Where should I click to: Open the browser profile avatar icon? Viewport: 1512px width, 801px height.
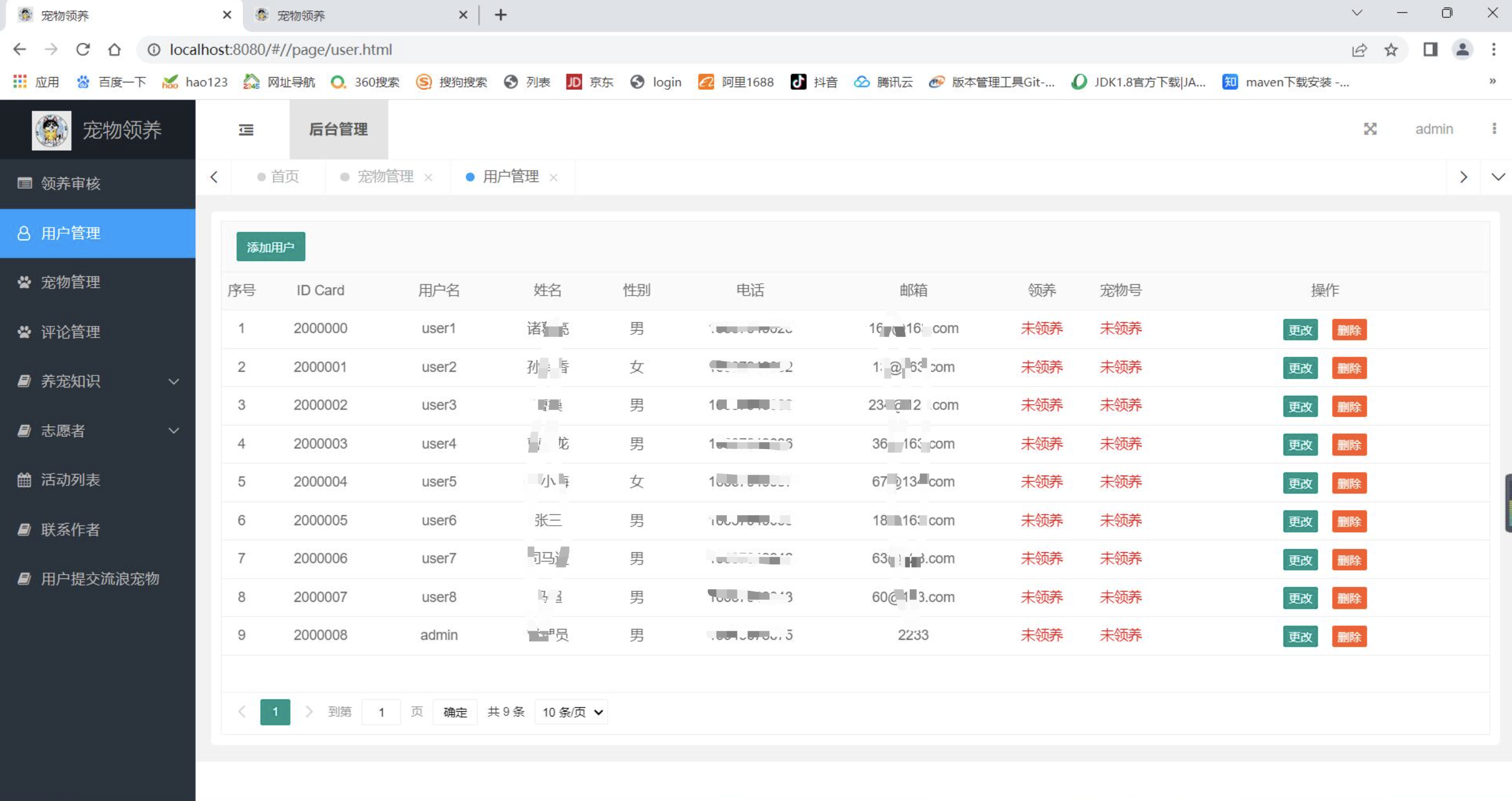[1462, 50]
